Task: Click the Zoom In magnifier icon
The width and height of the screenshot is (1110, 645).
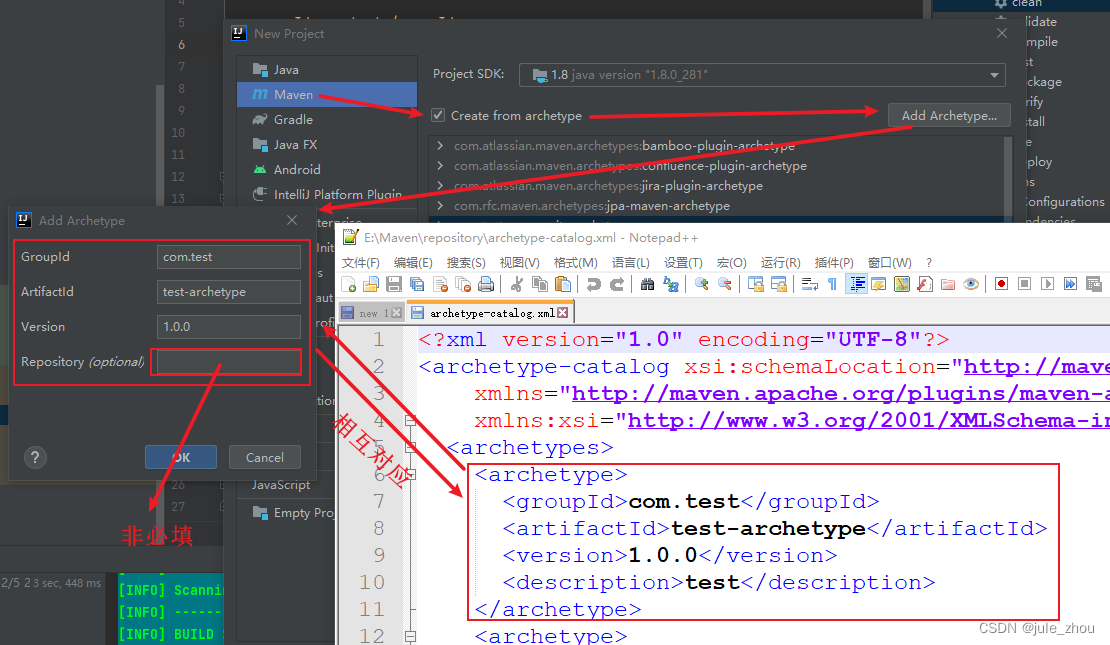Action: point(702,285)
